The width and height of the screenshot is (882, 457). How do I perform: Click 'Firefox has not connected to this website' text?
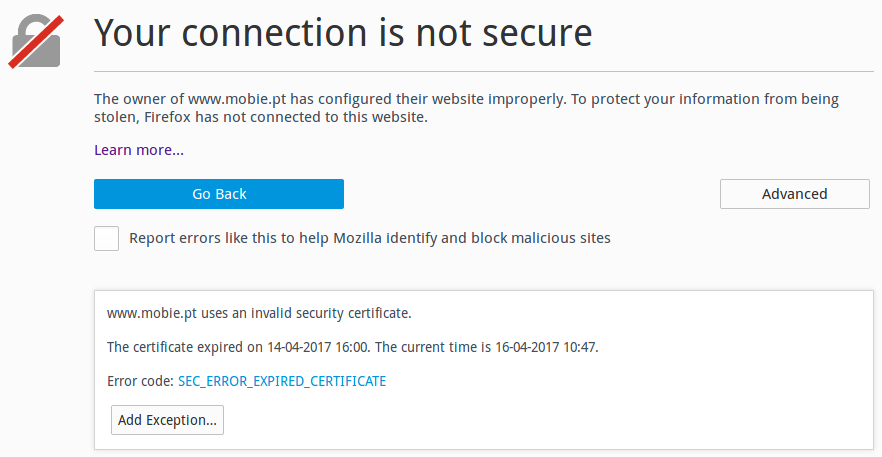(x=286, y=118)
